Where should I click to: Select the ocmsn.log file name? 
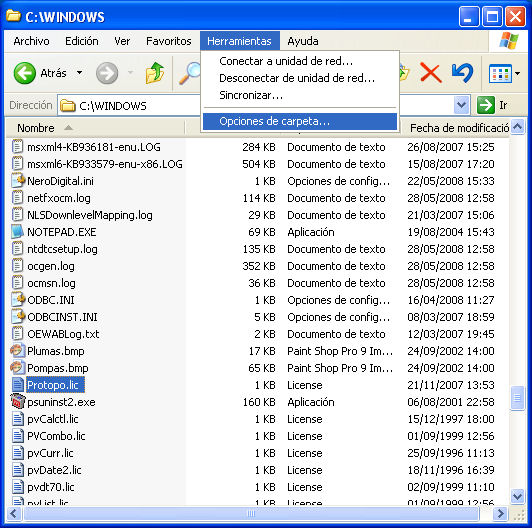coord(52,283)
